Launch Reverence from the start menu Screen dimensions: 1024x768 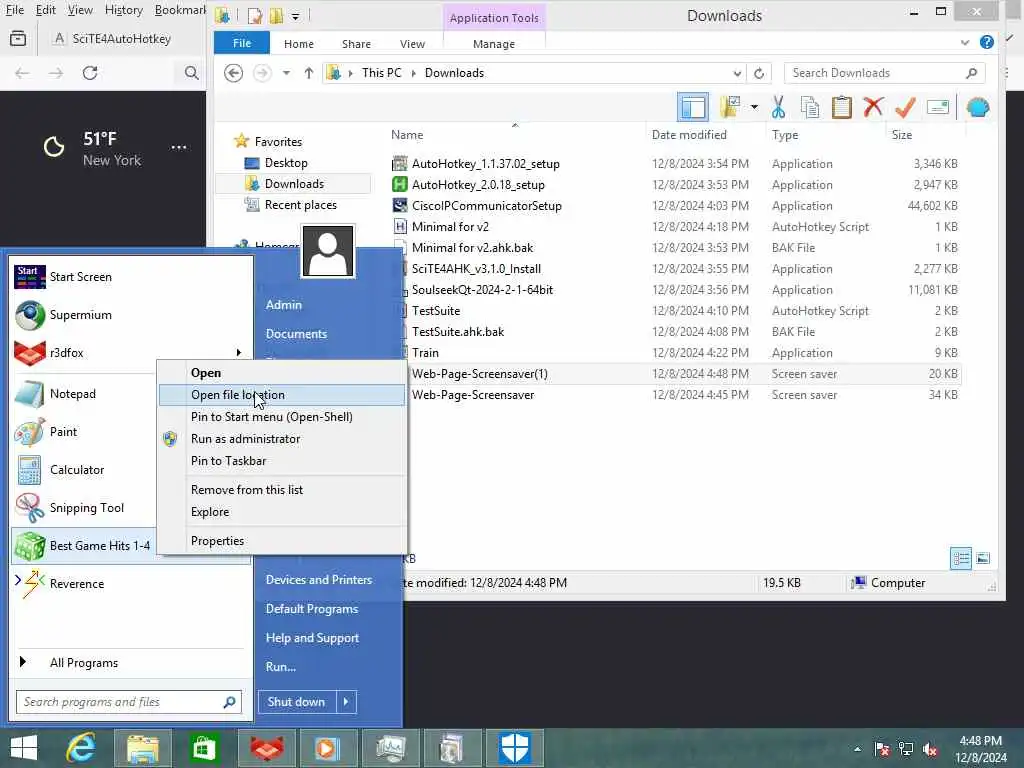(131, 584)
